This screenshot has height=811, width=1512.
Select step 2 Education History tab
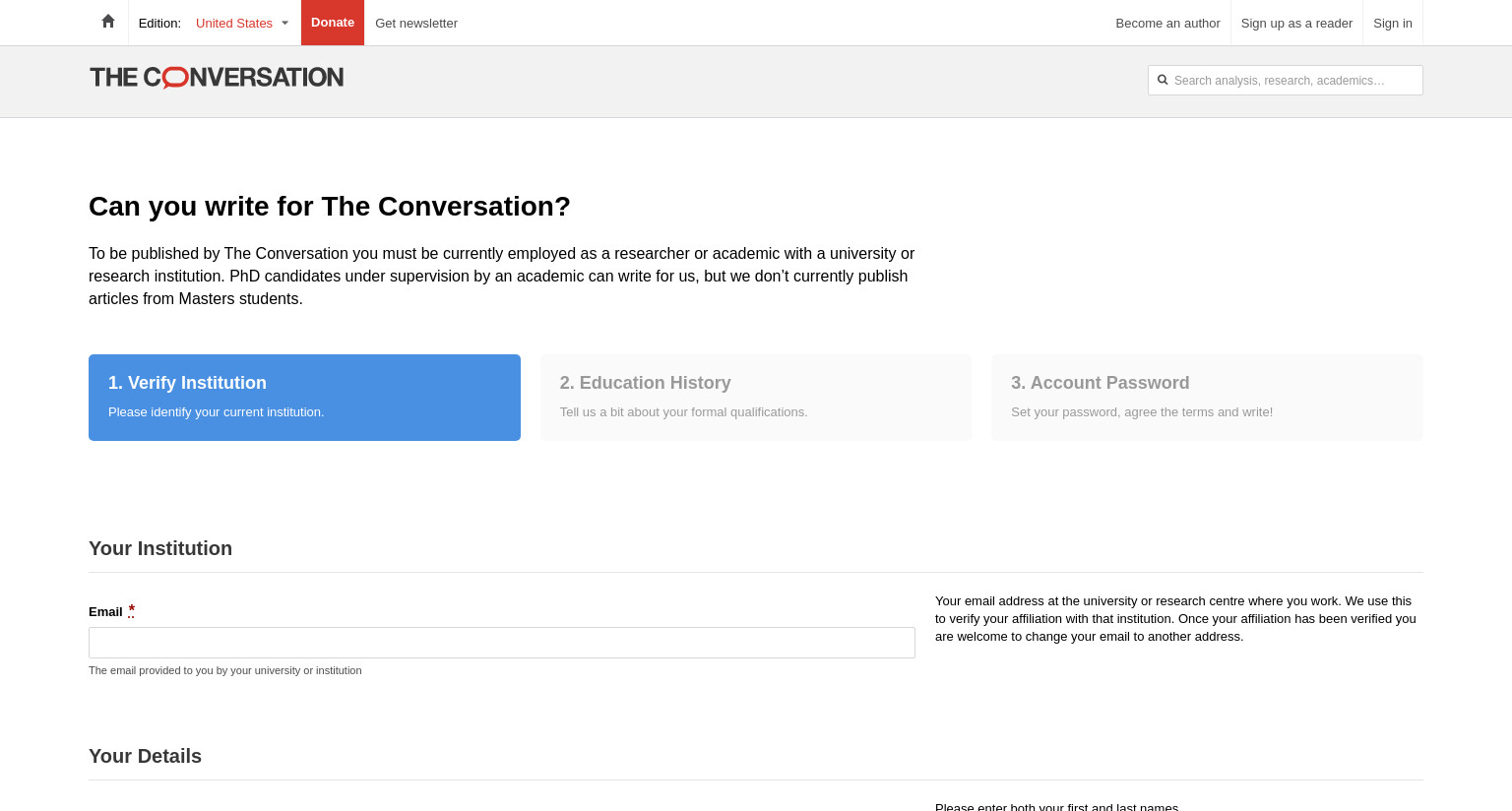pyautogui.click(x=756, y=398)
